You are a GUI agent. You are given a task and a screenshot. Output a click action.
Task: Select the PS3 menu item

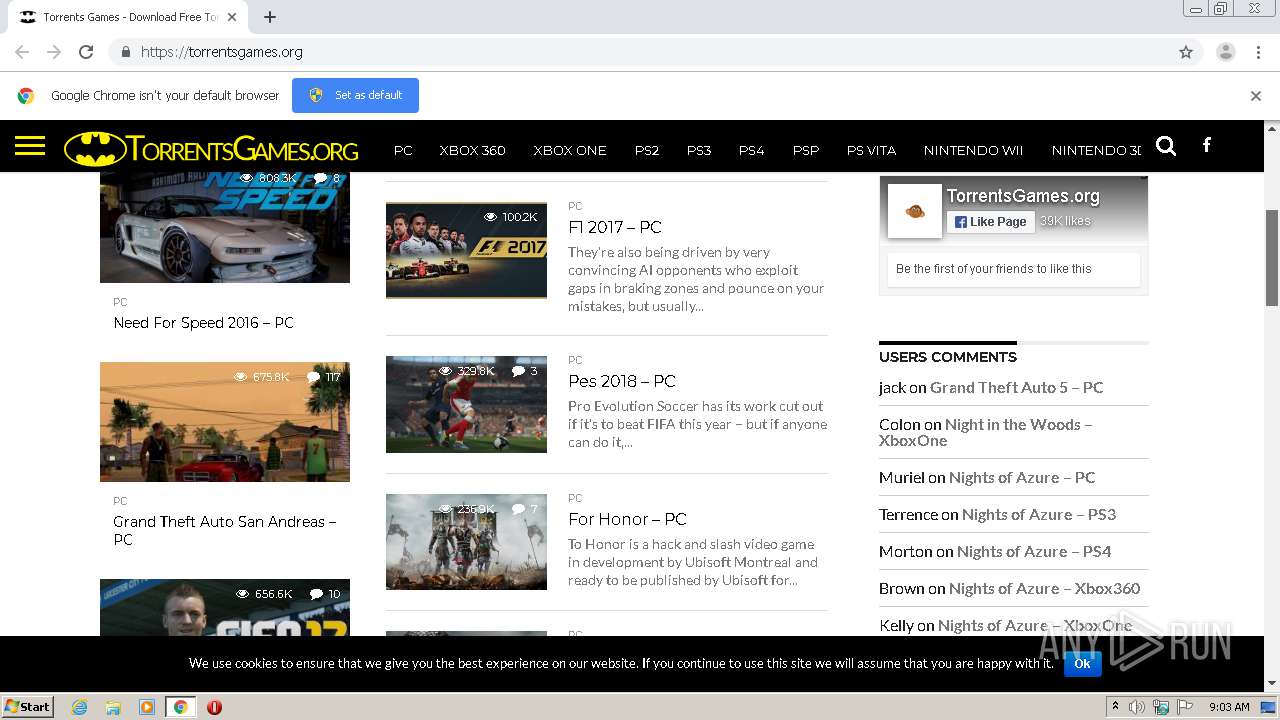click(x=699, y=150)
